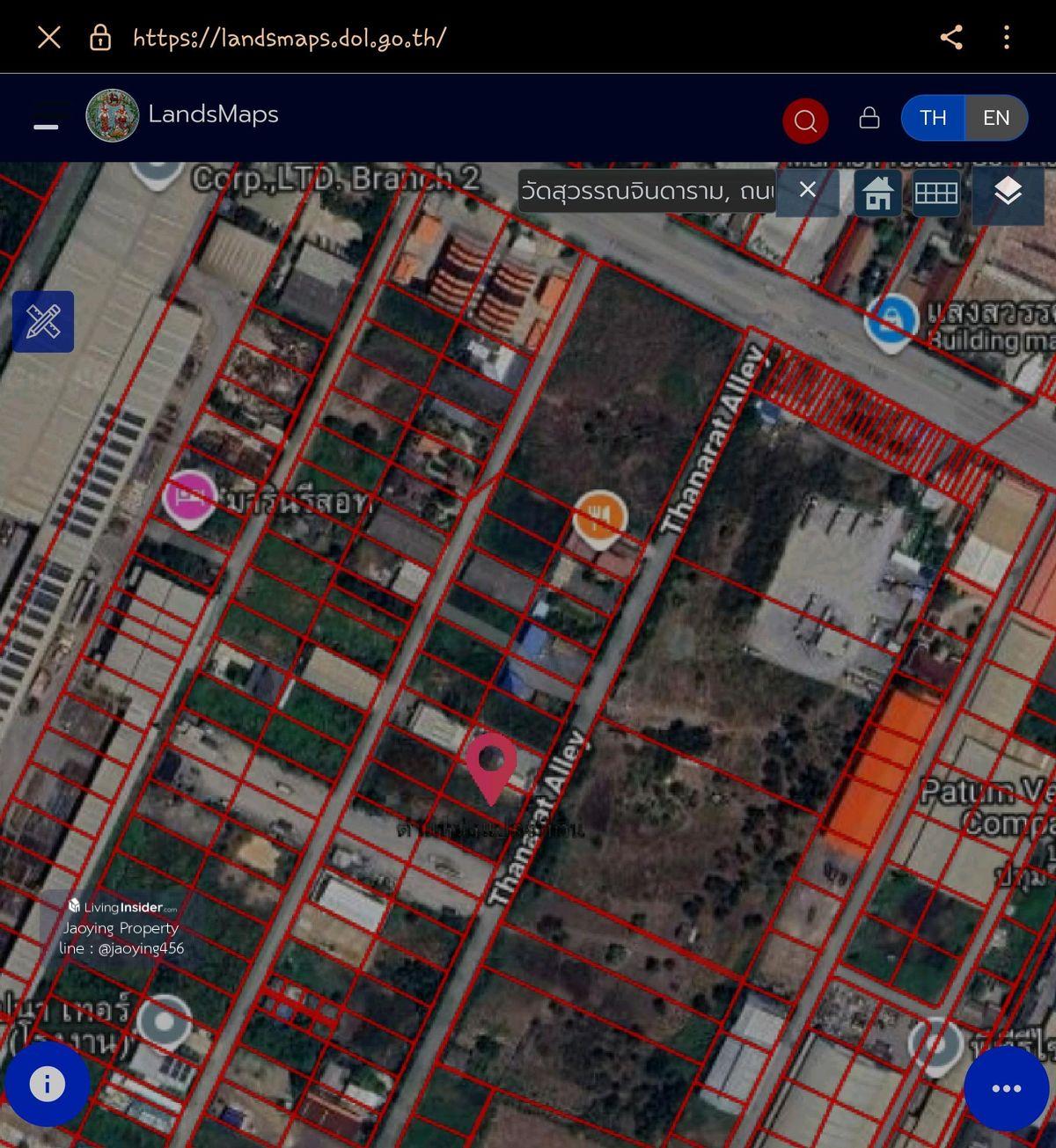Click the house building icon
1056x1148 pixels.
[877, 193]
